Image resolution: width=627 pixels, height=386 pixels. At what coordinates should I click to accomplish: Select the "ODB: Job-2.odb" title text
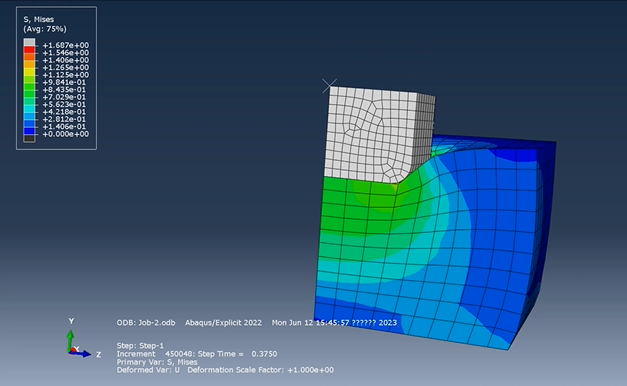click(146, 323)
